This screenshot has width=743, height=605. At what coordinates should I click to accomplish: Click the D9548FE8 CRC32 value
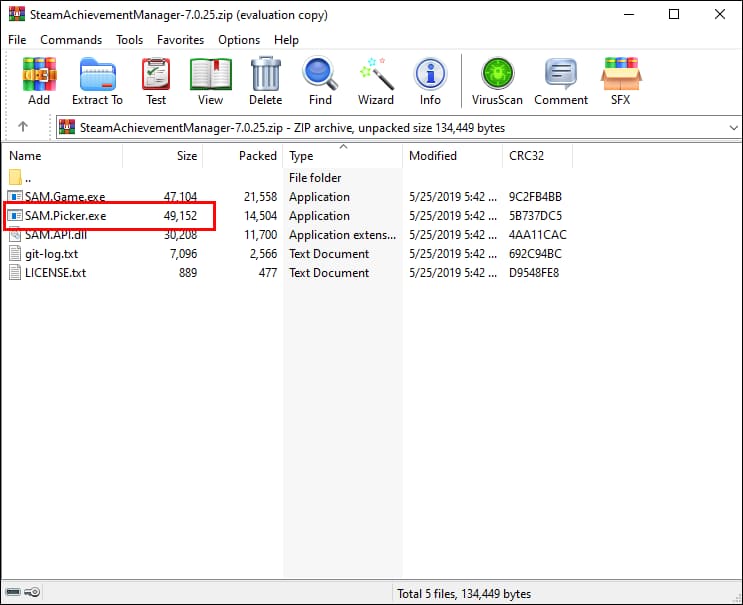click(x=534, y=273)
